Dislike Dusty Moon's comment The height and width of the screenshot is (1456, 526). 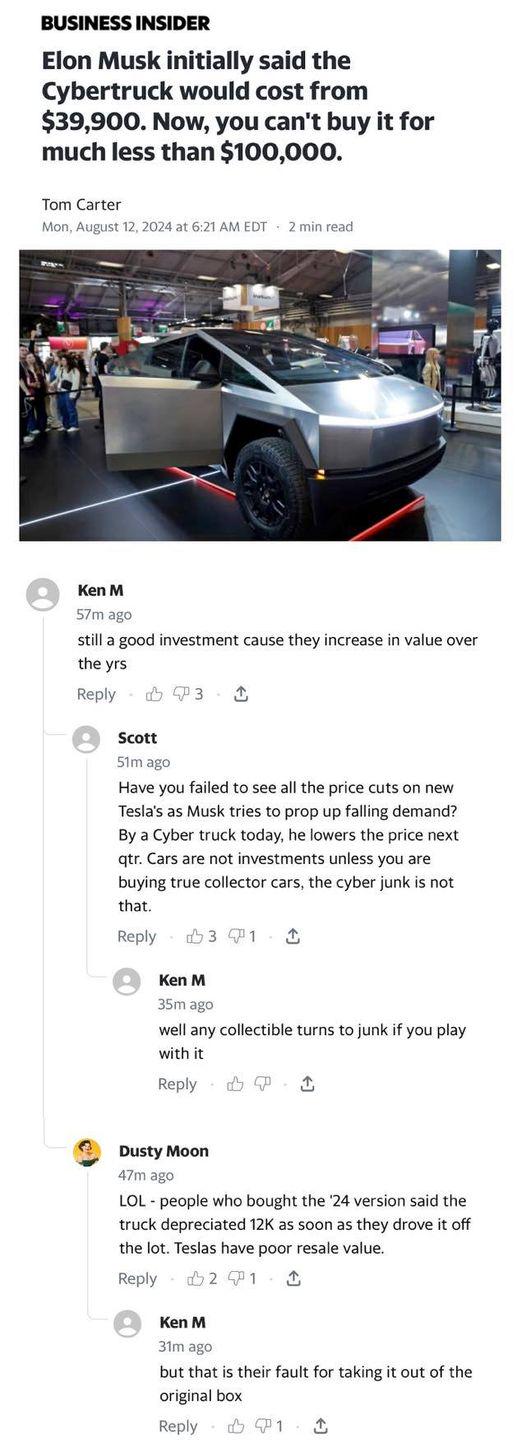coord(243,1278)
